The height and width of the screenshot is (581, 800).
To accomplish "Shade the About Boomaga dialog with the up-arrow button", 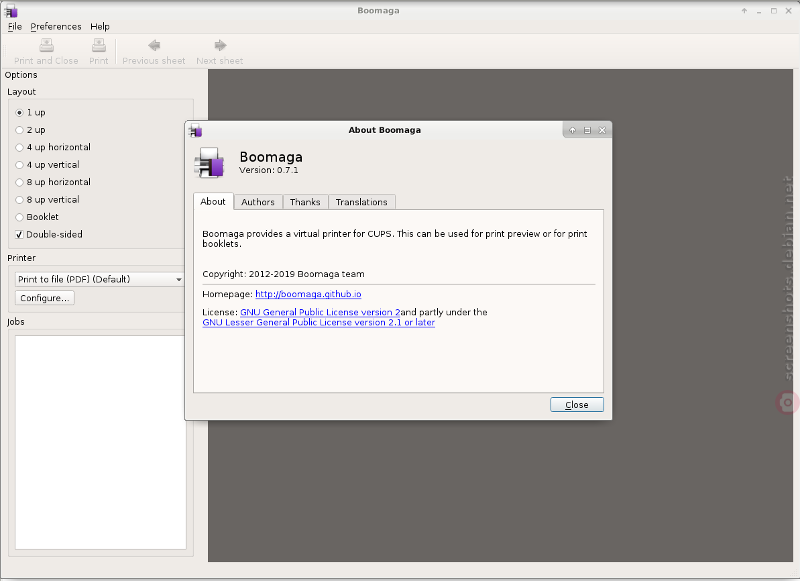I will point(572,130).
